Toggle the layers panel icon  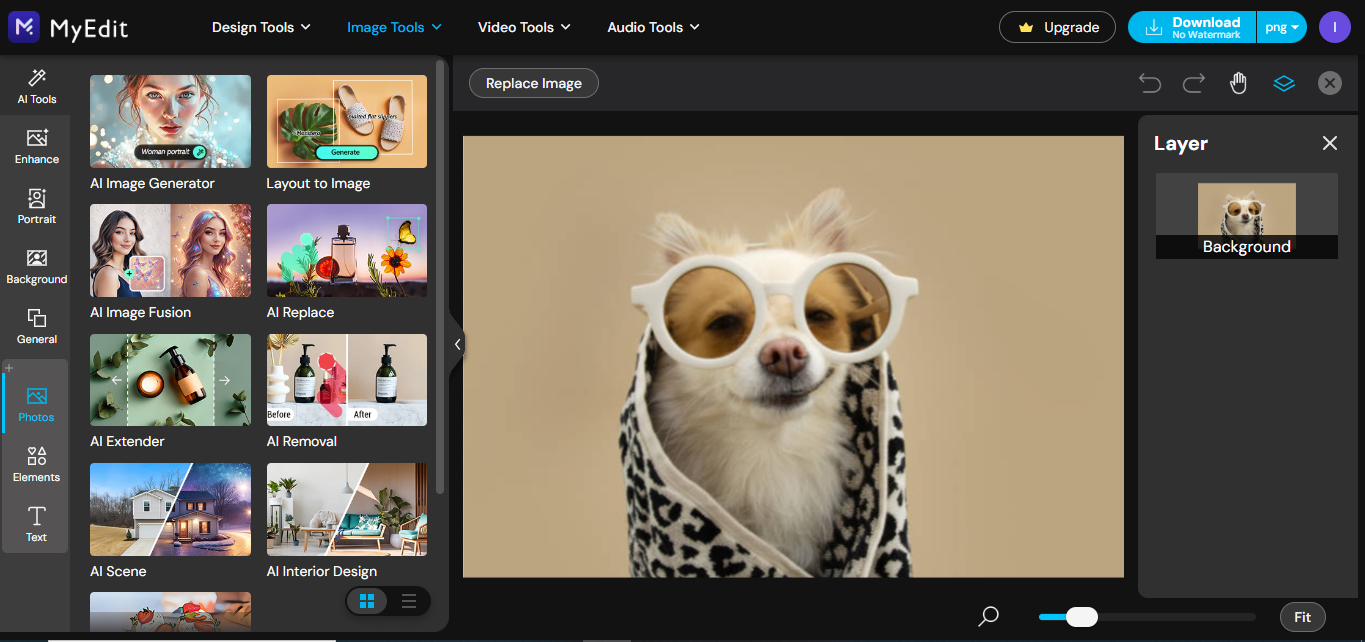pyautogui.click(x=1284, y=83)
